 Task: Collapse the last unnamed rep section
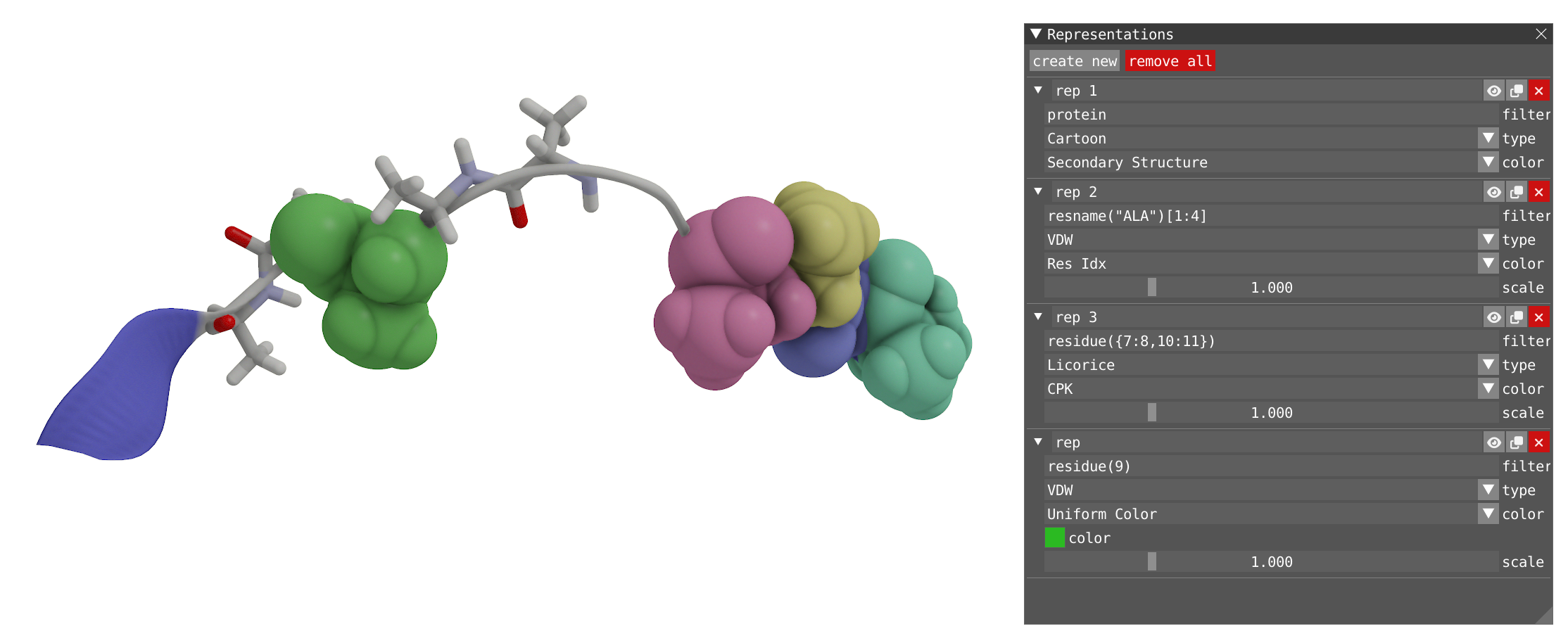1038,442
